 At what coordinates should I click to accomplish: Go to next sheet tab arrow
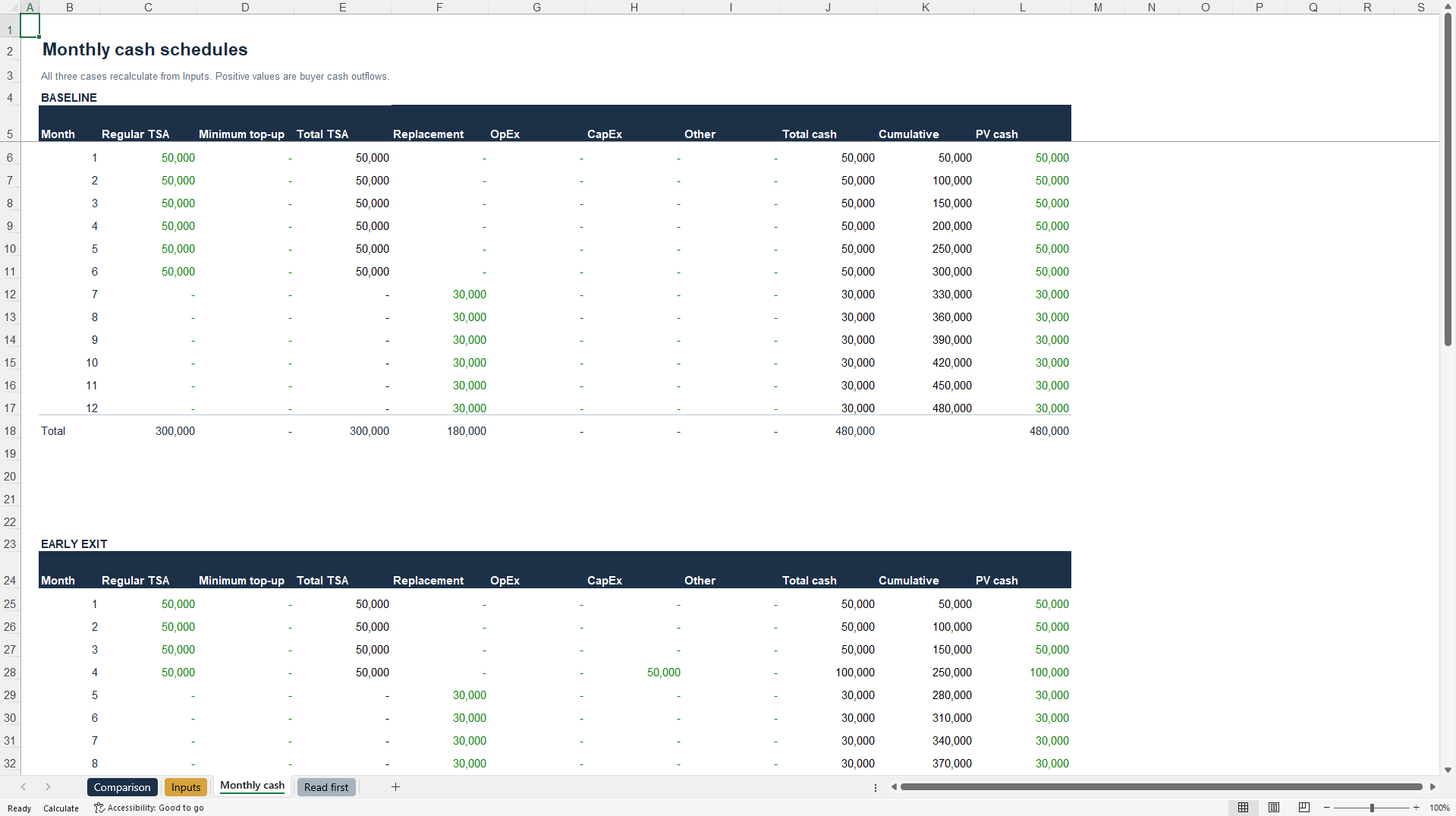click(x=48, y=787)
